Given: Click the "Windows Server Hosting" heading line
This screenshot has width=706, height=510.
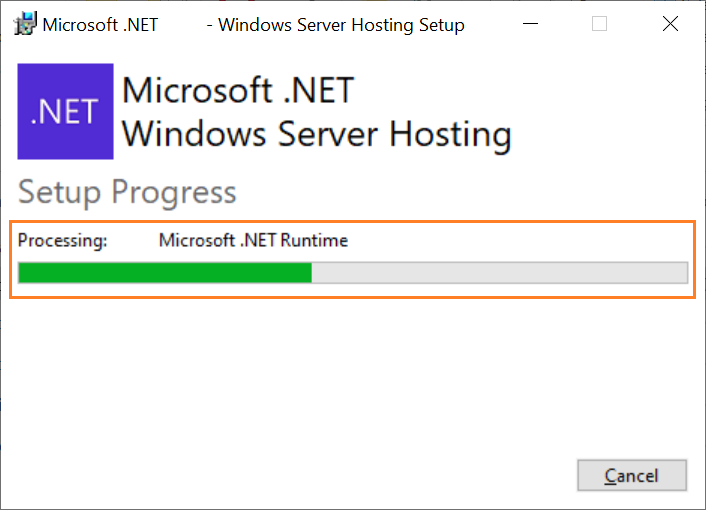Looking at the screenshot, I should click(317, 135).
